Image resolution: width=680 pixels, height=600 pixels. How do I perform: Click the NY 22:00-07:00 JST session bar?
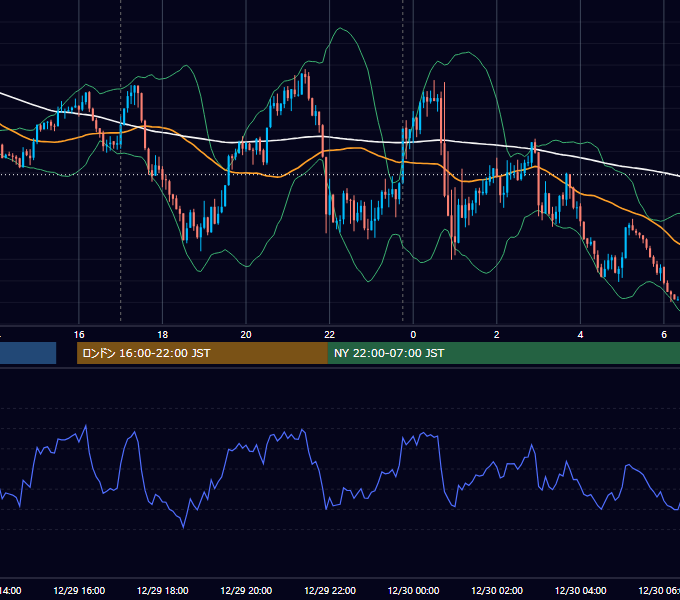(x=503, y=353)
